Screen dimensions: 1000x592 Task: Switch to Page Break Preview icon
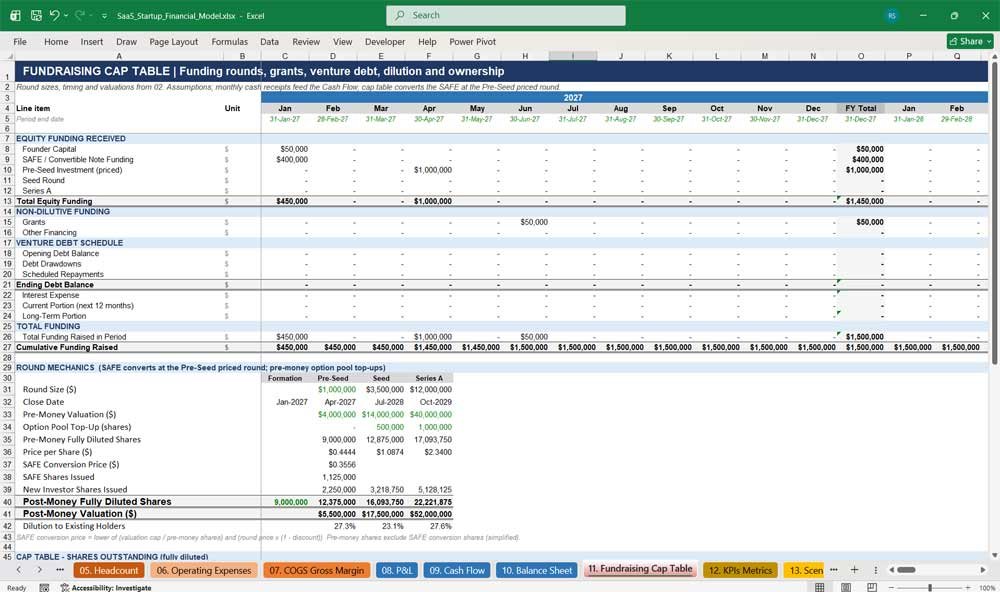pyautogui.click(x=871, y=587)
